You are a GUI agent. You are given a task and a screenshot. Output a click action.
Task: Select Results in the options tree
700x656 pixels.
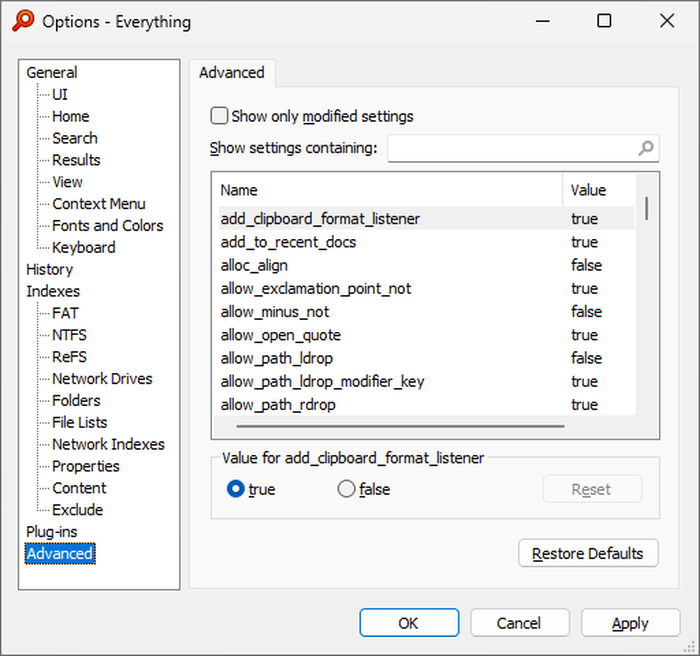[76, 160]
